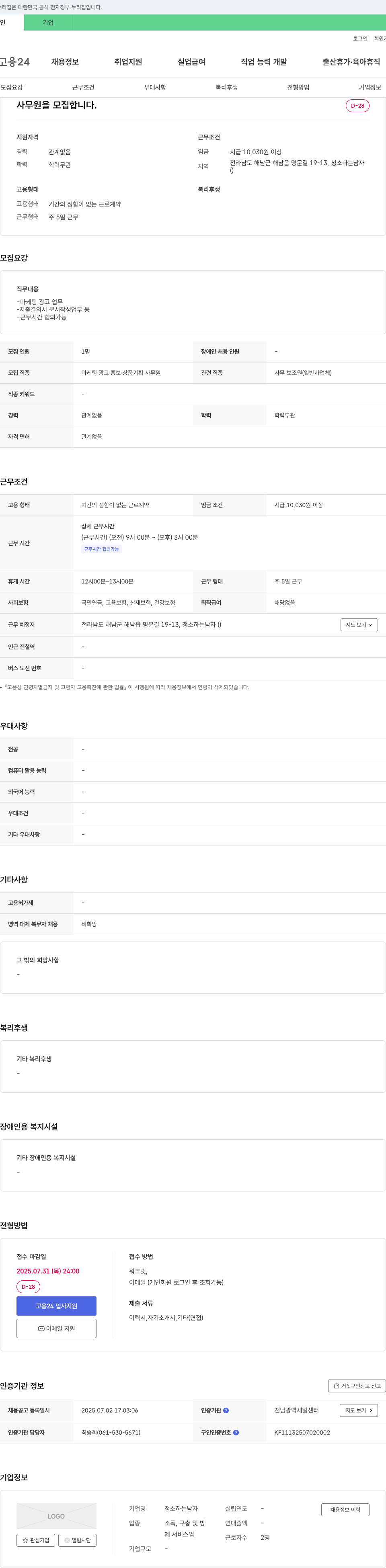Image resolution: width=386 pixels, height=1568 pixels.
Task: Click the 고용24 입사지원 button
Action: [x=56, y=1306]
